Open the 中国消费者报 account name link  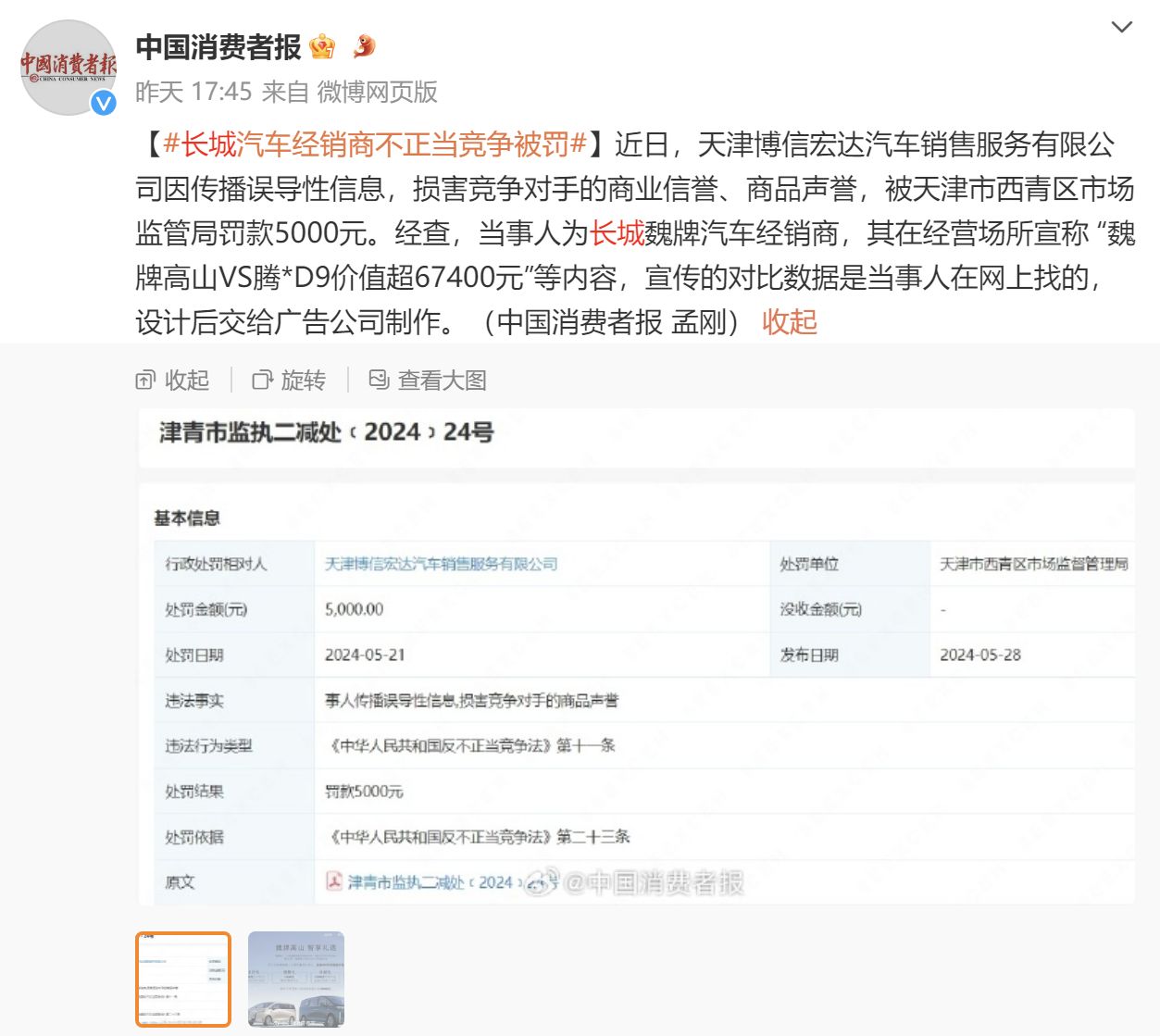(218, 46)
